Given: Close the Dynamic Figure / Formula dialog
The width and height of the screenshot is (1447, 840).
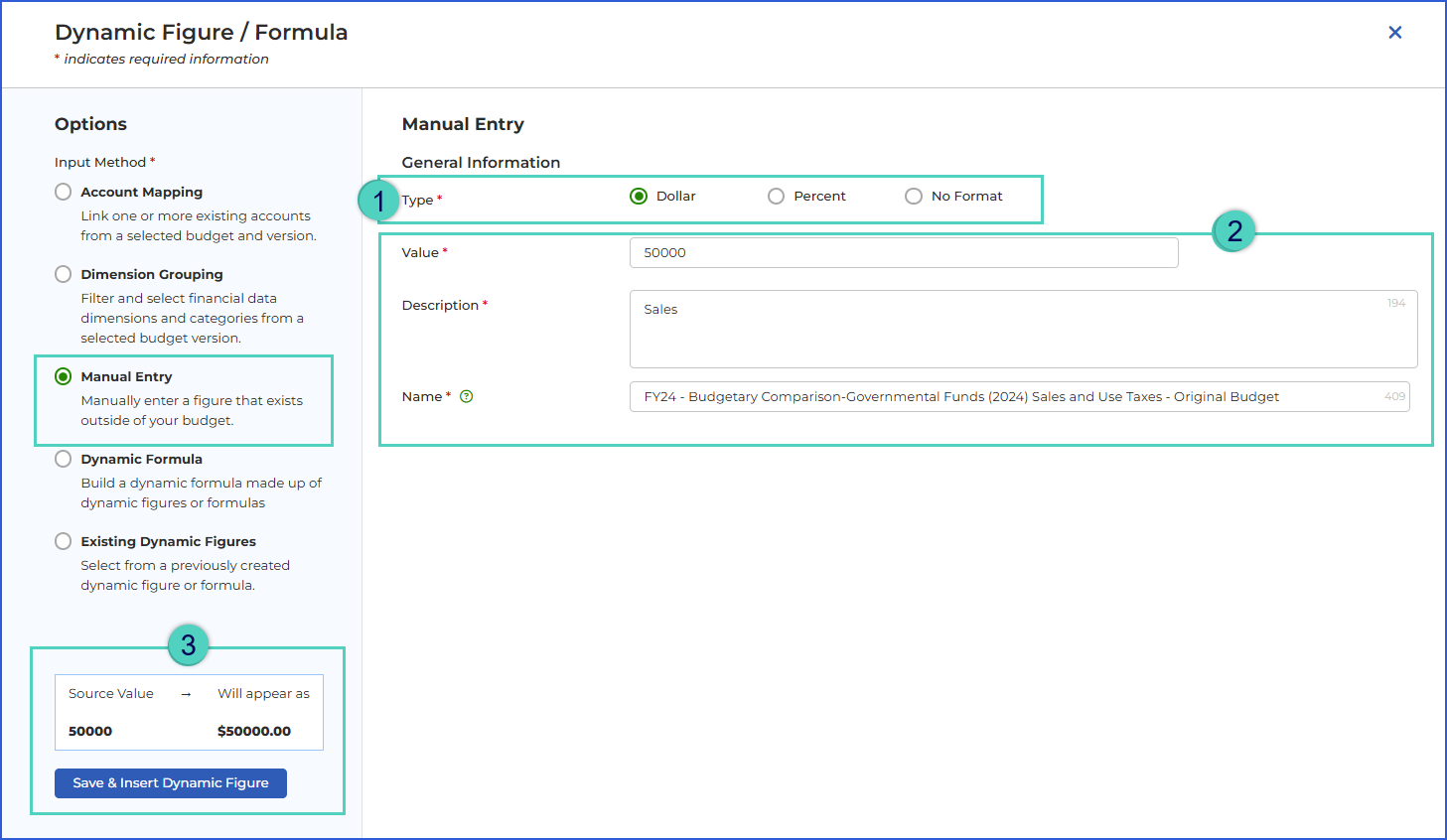Looking at the screenshot, I should (1394, 33).
